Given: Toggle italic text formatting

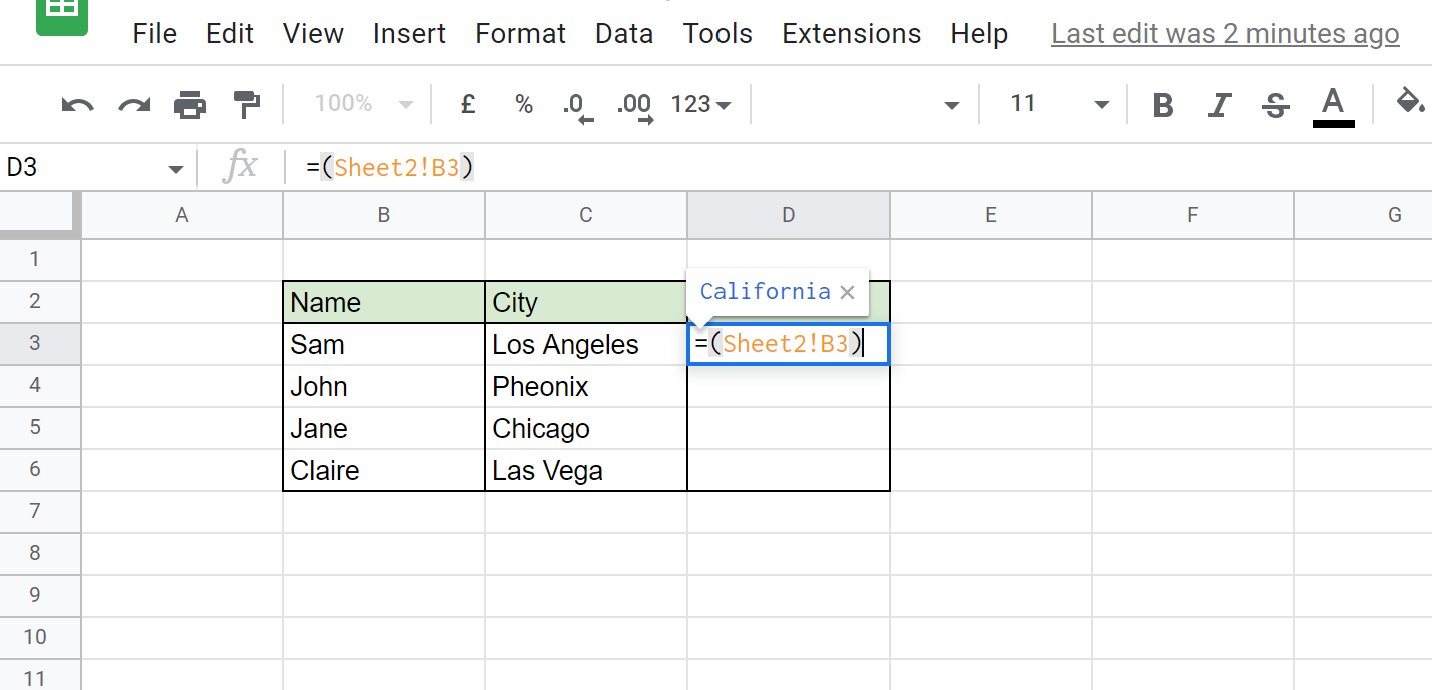Looking at the screenshot, I should pos(1219,105).
